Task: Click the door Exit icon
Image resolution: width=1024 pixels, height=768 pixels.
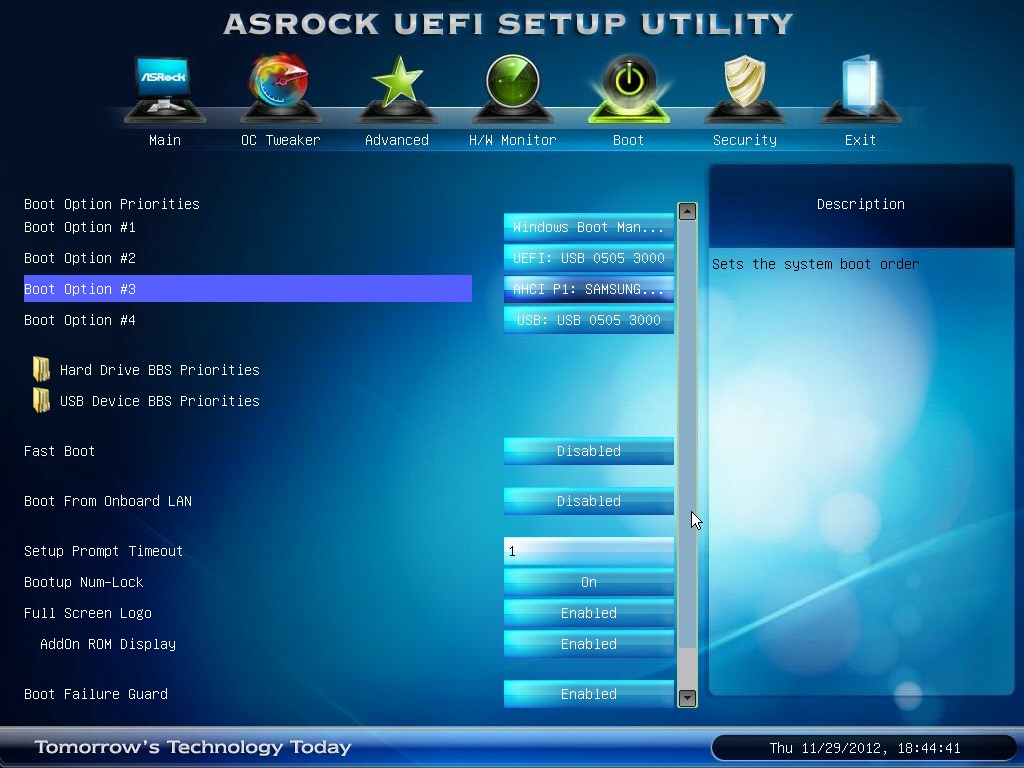Action: (860, 88)
